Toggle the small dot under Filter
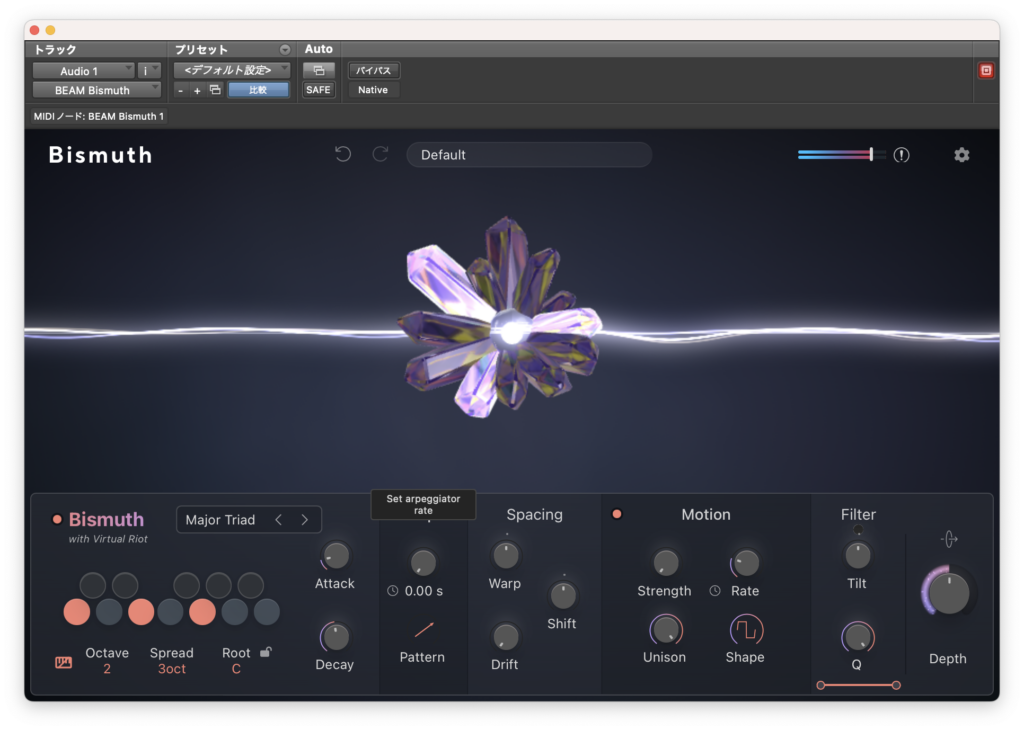The image size is (1024, 730). [857, 530]
